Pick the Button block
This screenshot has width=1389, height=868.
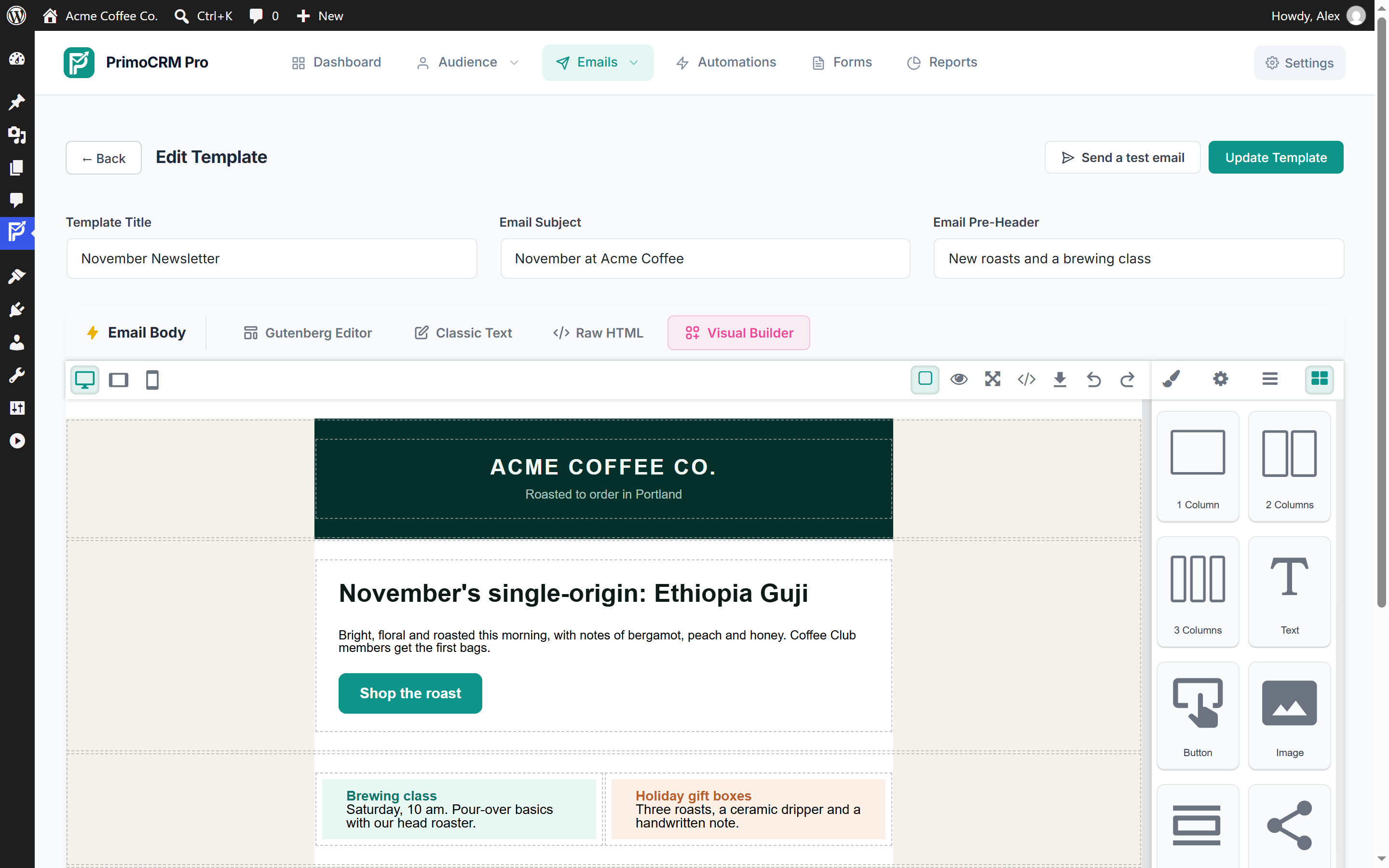(1198, 716)
